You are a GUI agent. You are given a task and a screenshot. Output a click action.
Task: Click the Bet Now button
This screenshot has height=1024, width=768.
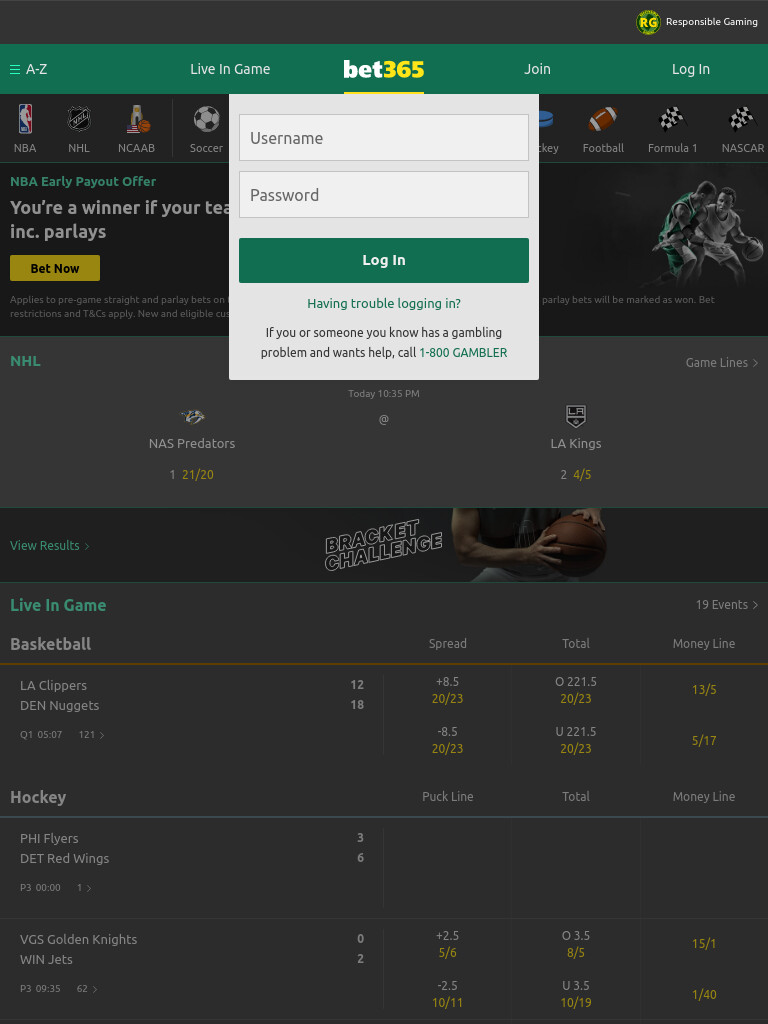click(x=55, y=268)
